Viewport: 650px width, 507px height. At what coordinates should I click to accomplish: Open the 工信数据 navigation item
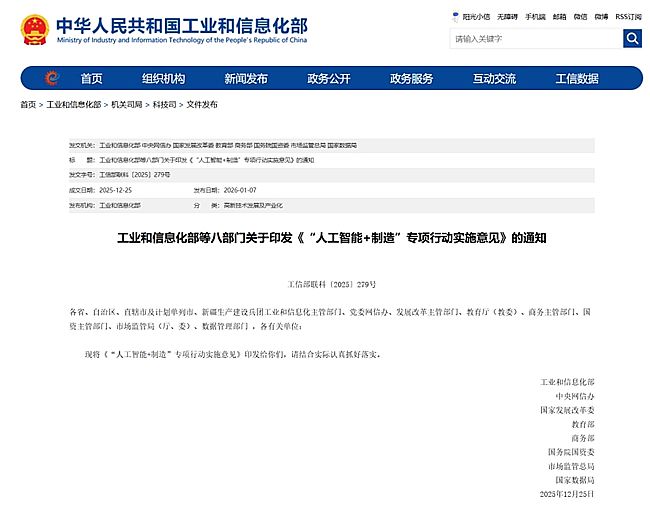click(x=577, y=78)
